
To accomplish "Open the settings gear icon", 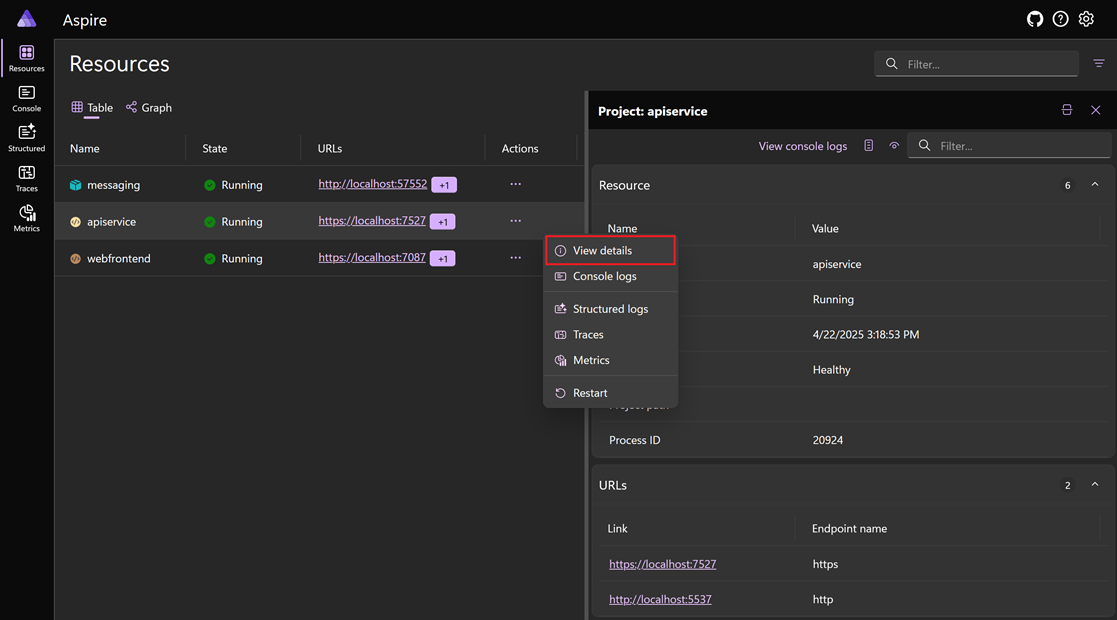I will click(1086, 19).
